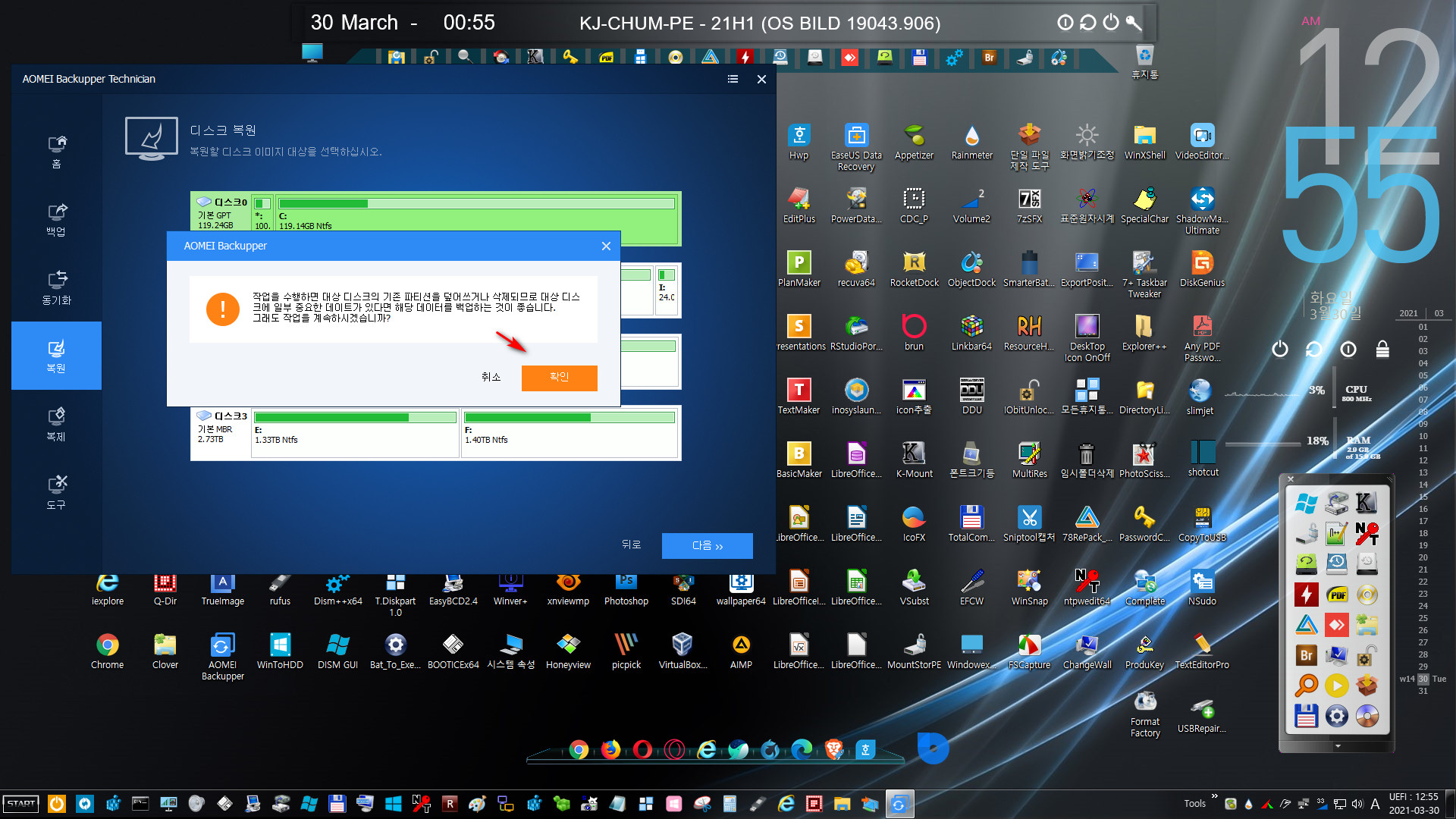Open the PhotoSciss... desktop icon
The height and width of the screenshot is (819, 1456).
[x=1144, y=460]
